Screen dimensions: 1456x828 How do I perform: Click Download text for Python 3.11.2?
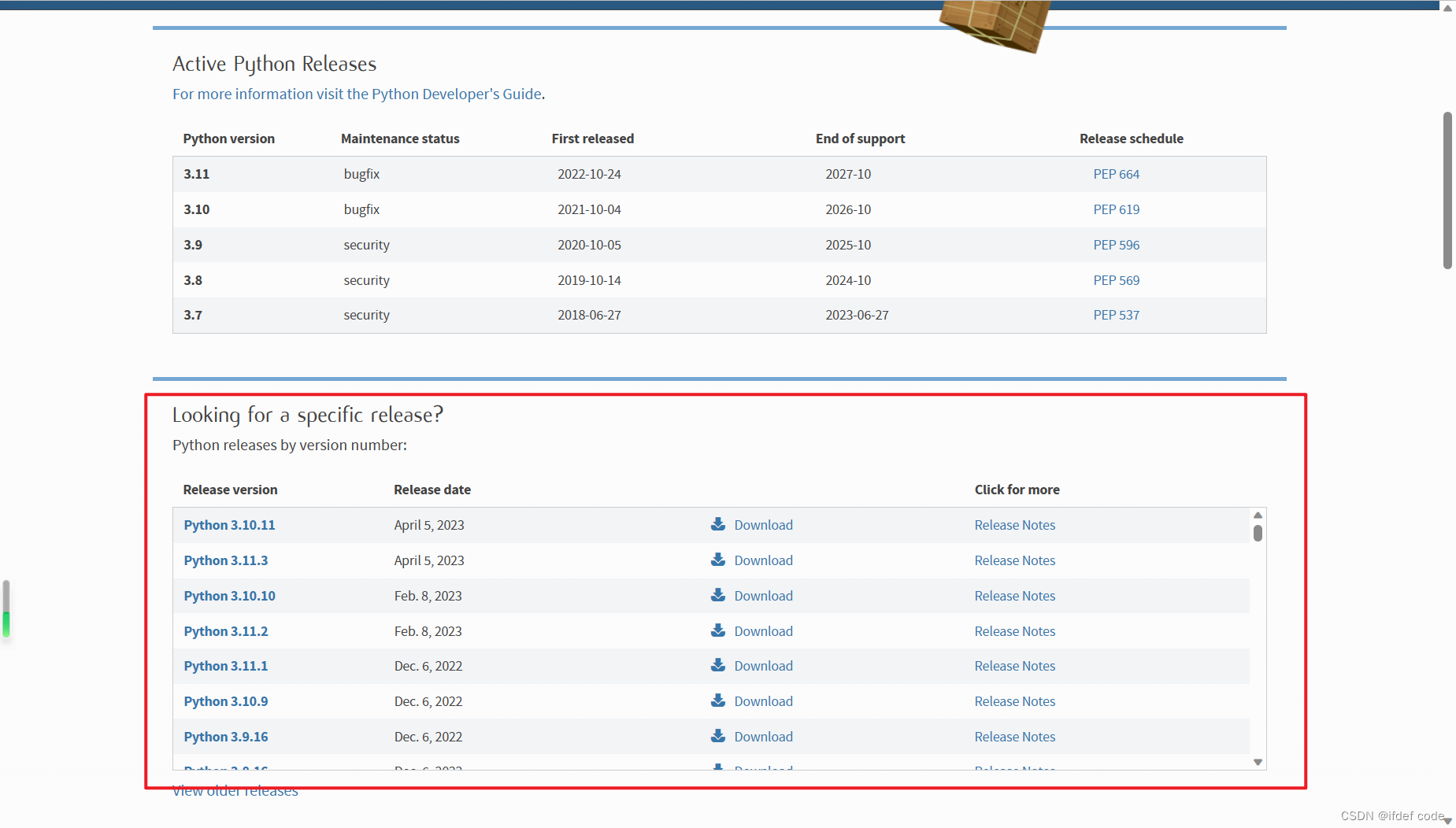(x=763, y=631)
